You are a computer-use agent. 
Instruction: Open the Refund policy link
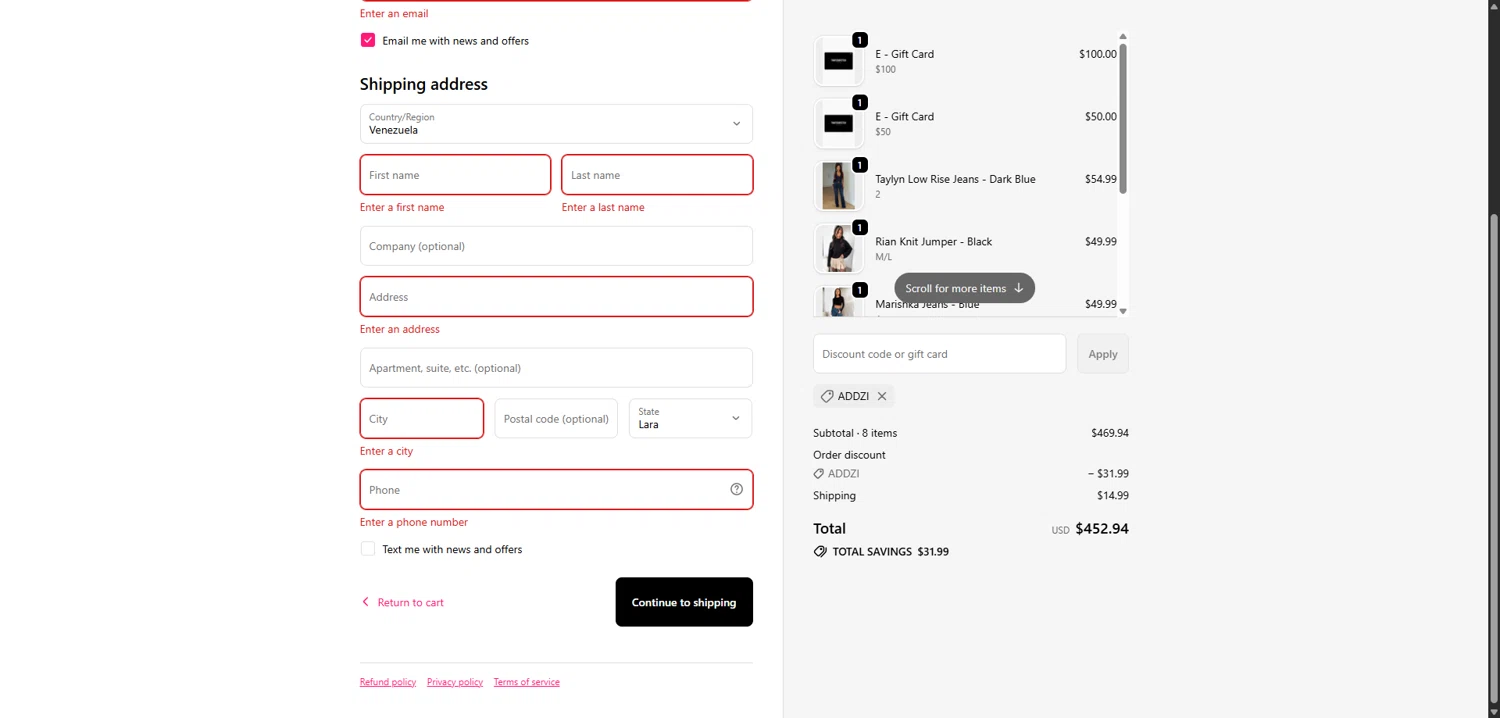click(x=388, y=682)
